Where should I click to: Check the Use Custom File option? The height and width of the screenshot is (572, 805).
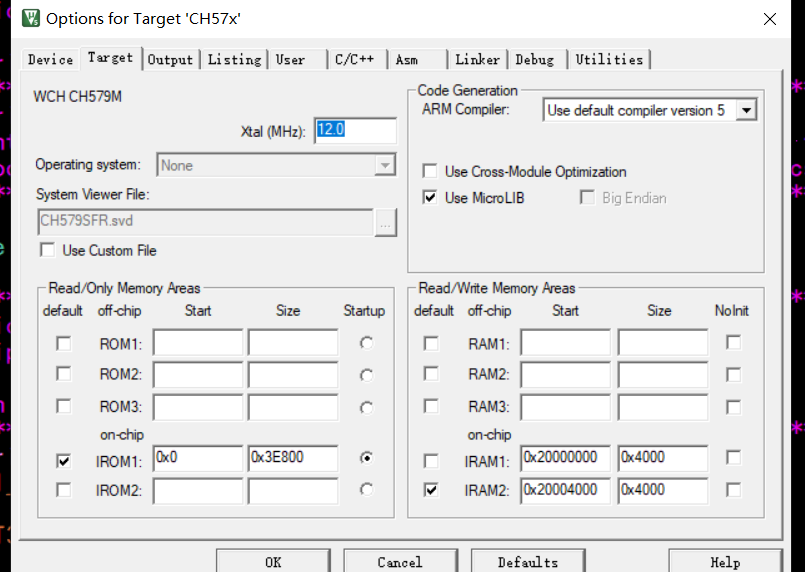(x=47, y=250)
